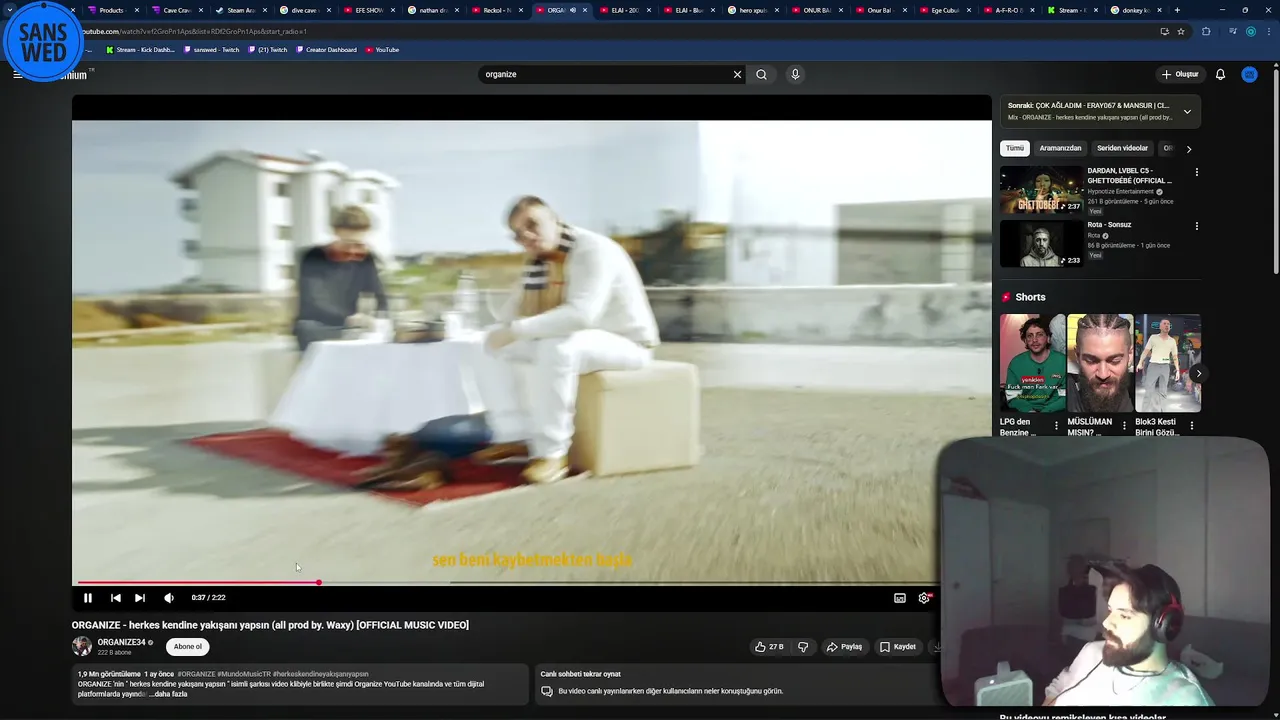Subscribe with the Abone ol button

click(x=188, y=647)
